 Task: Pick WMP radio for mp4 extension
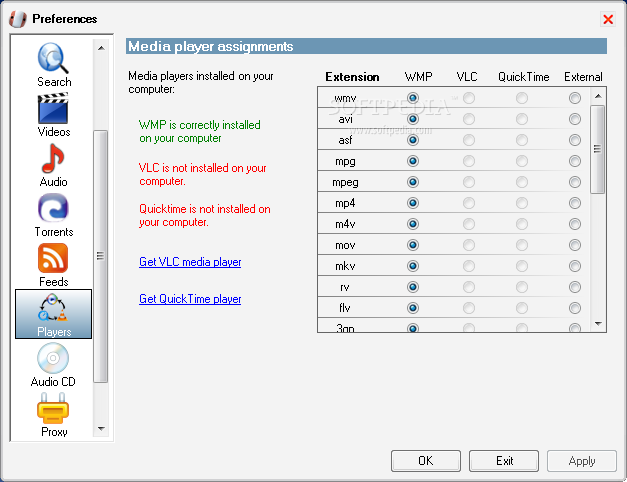(x=413, y=203)
